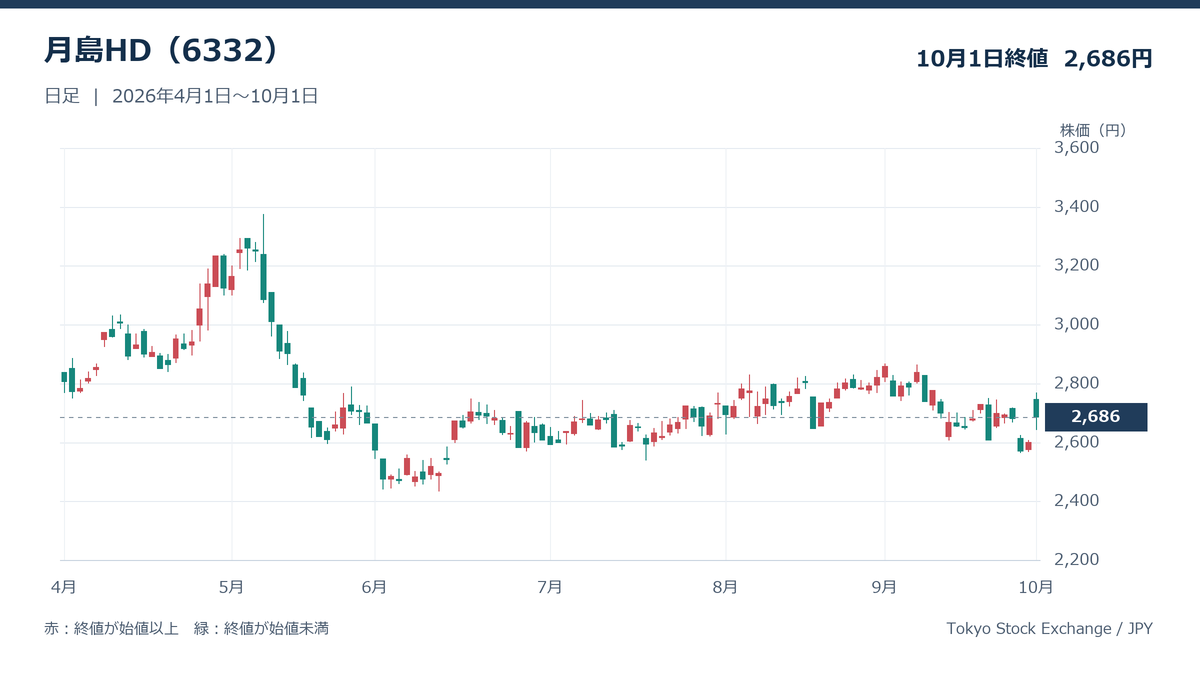Screen dimensions: 1200x675
Task: Click the 2,600 y-axis label
Action: coord(1076,442)
